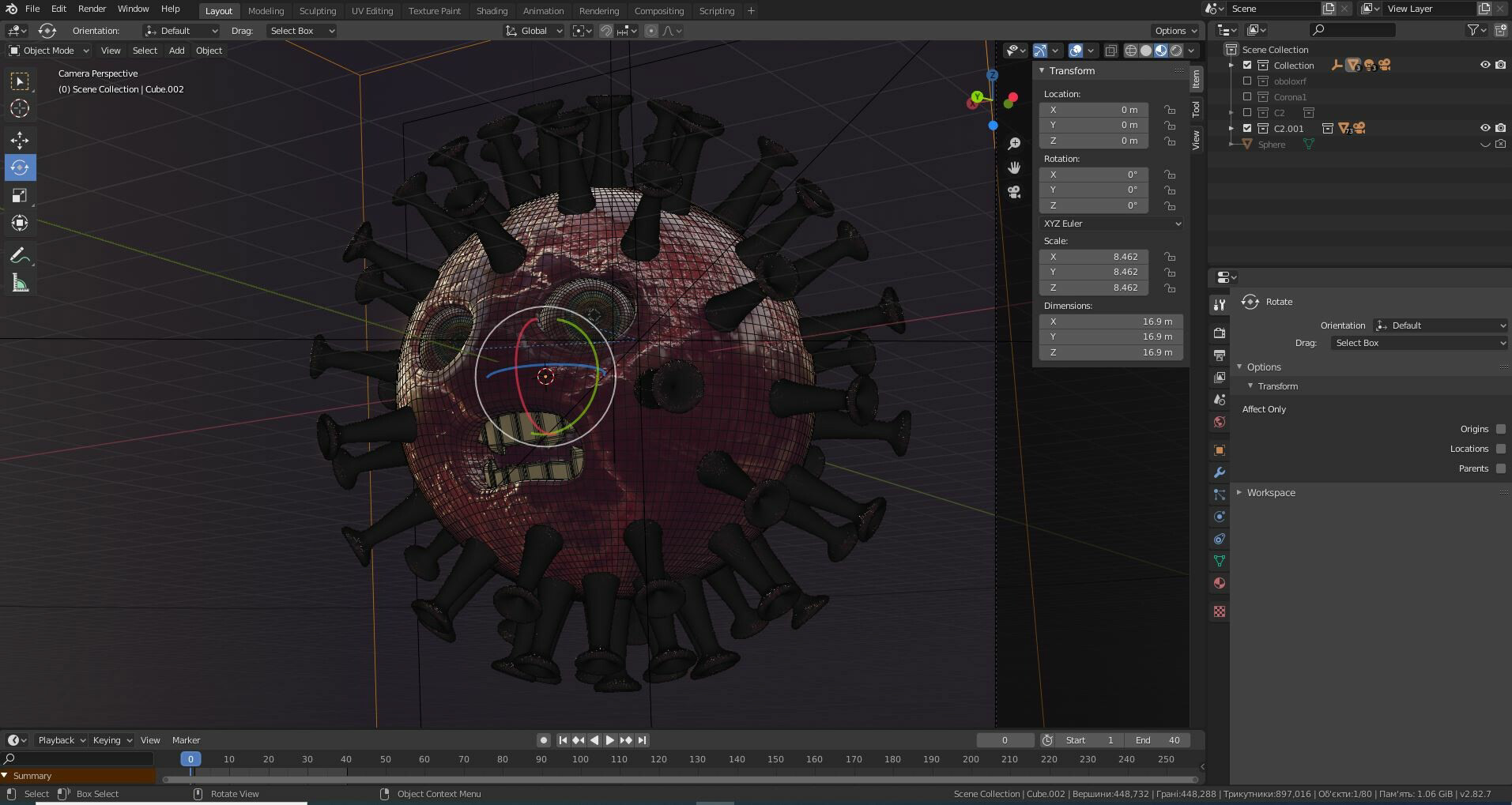Open the Render menu
The width and height of the screenshot is (1512, 805).
click(92, 9)
